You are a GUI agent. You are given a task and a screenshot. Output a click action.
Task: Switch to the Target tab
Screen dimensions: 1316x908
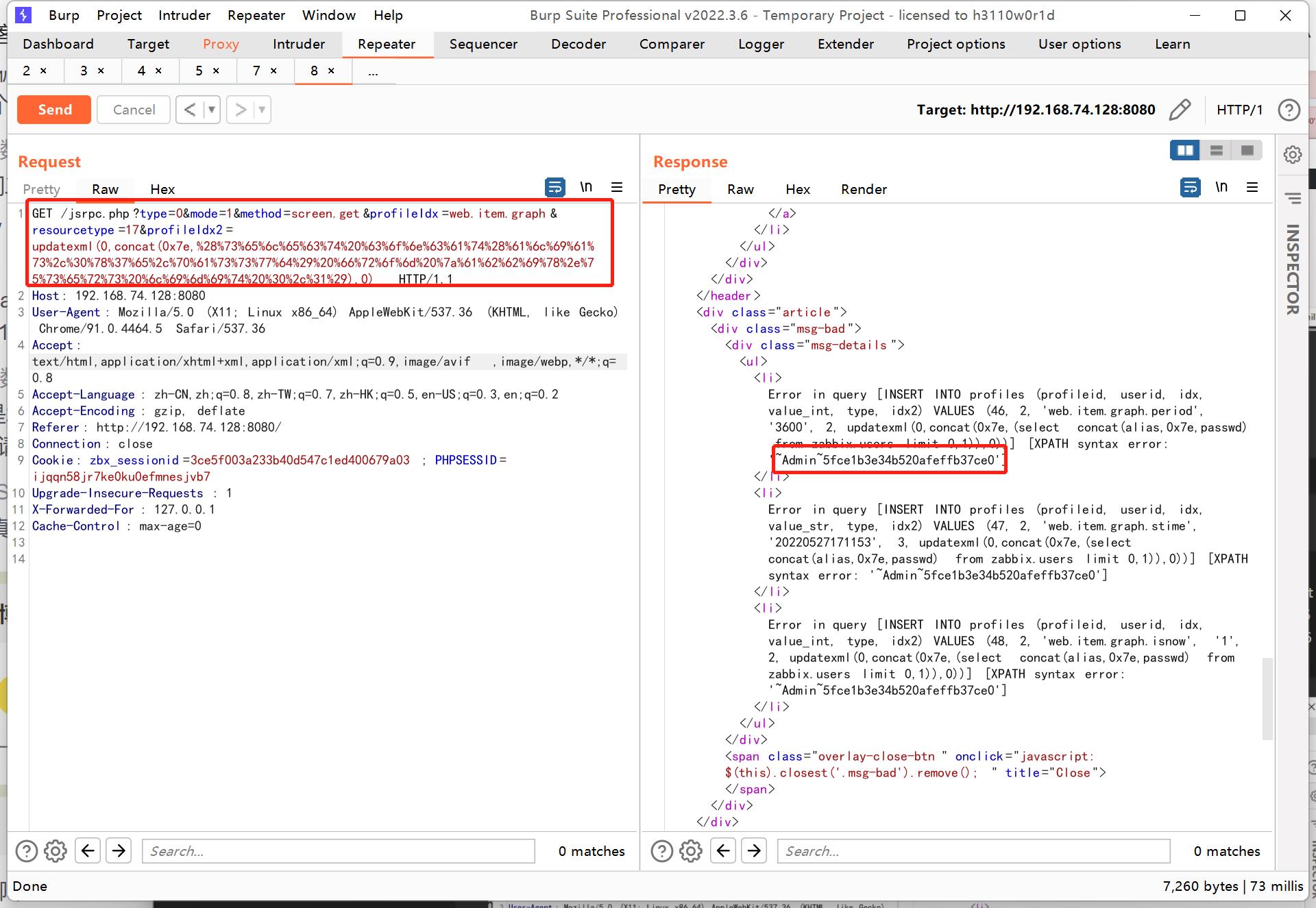[x=148, y=44]
